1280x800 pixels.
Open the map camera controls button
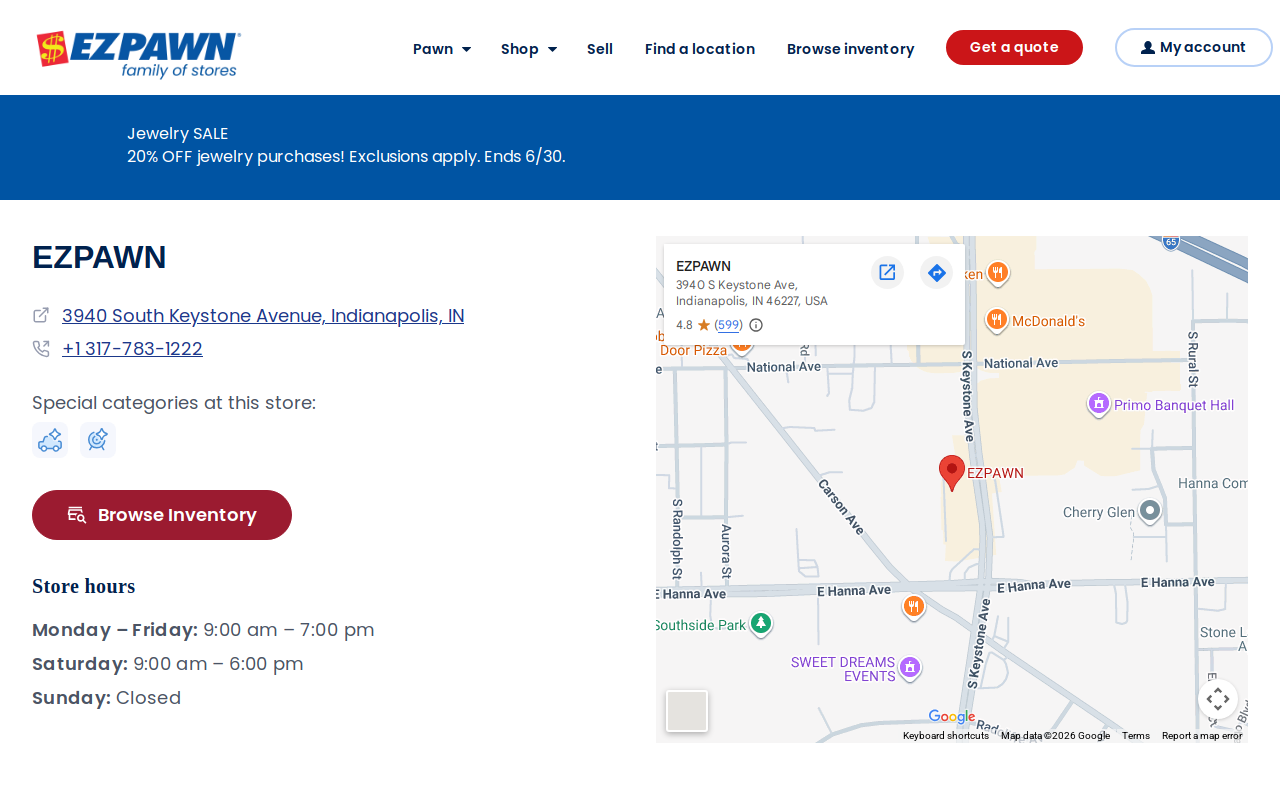[1218, 699]
